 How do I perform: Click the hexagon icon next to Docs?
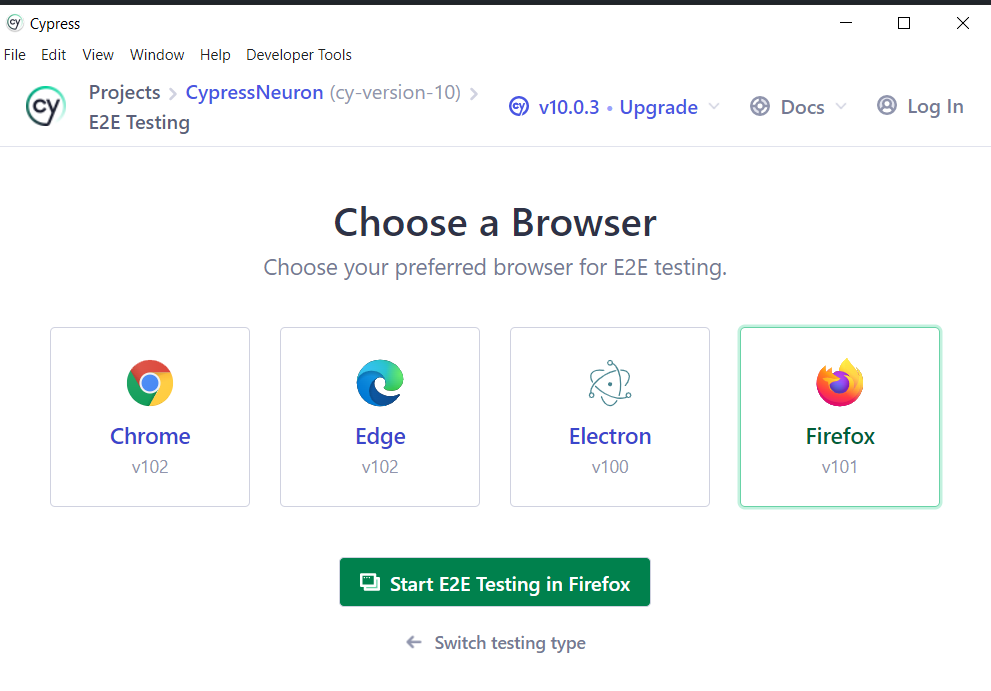pos(760,106)
